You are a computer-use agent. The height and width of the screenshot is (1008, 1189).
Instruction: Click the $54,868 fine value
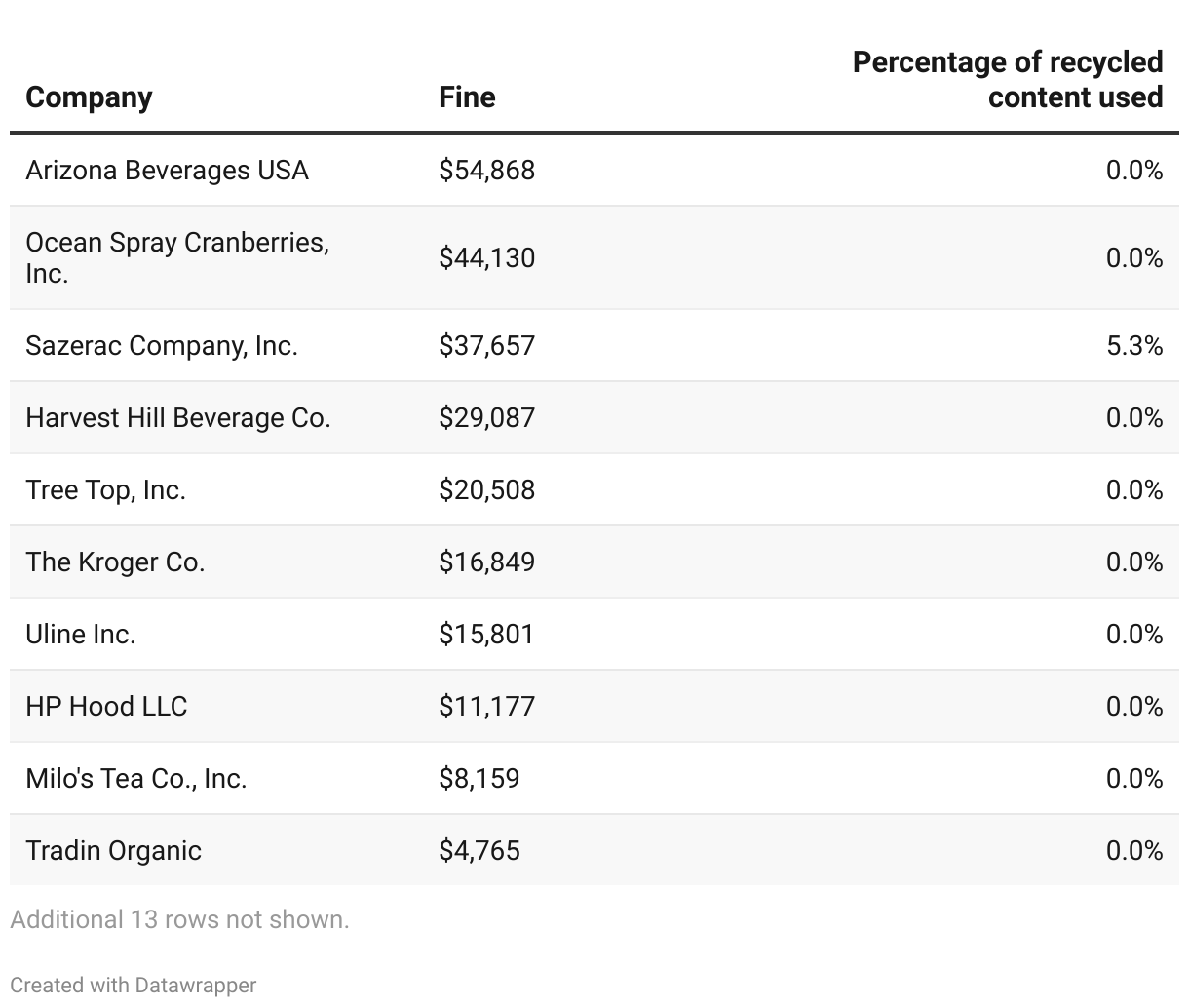click(x=486, y=171)
